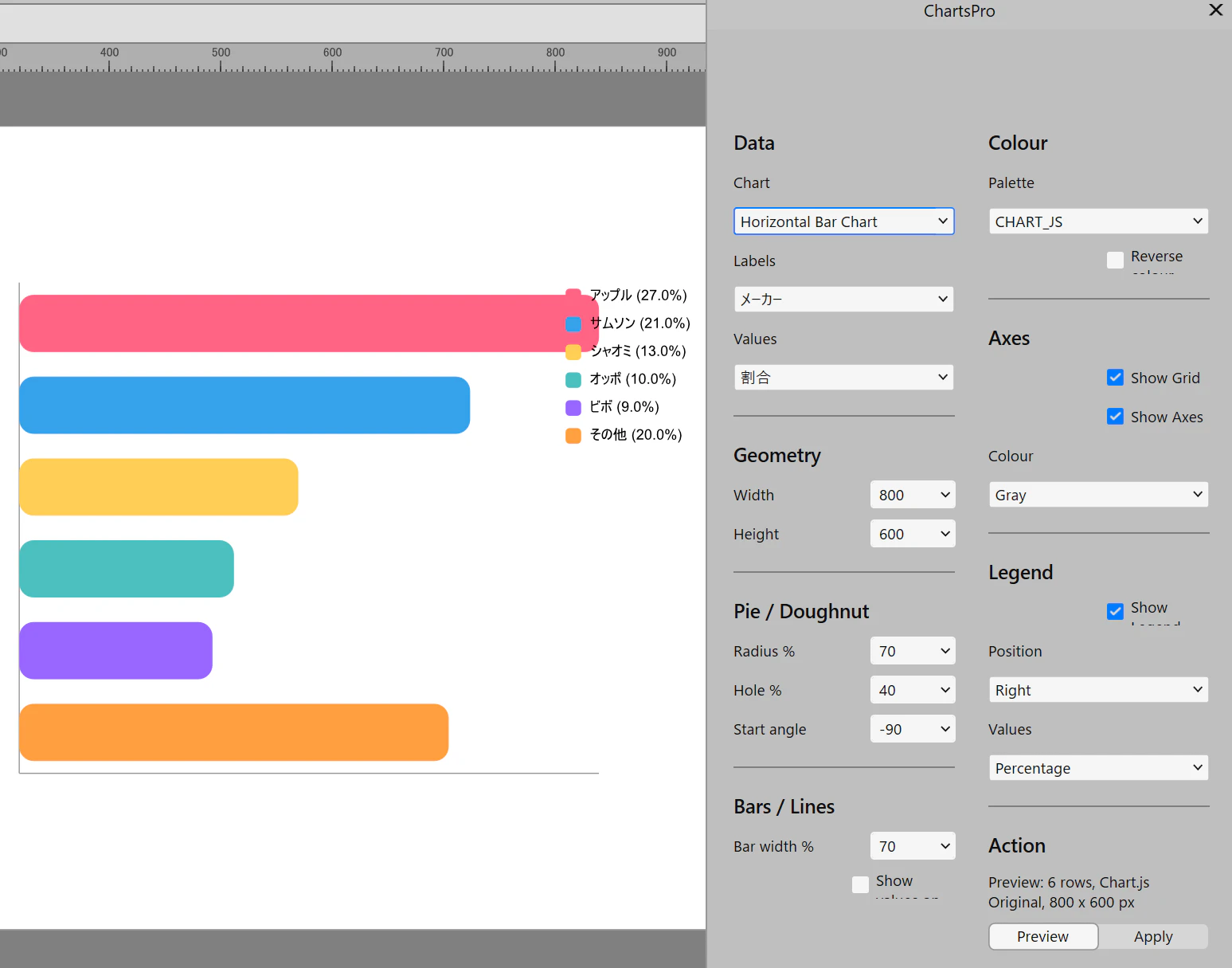
Task: Open the Width dropdown set to 800
Action: tap(913, 495)
